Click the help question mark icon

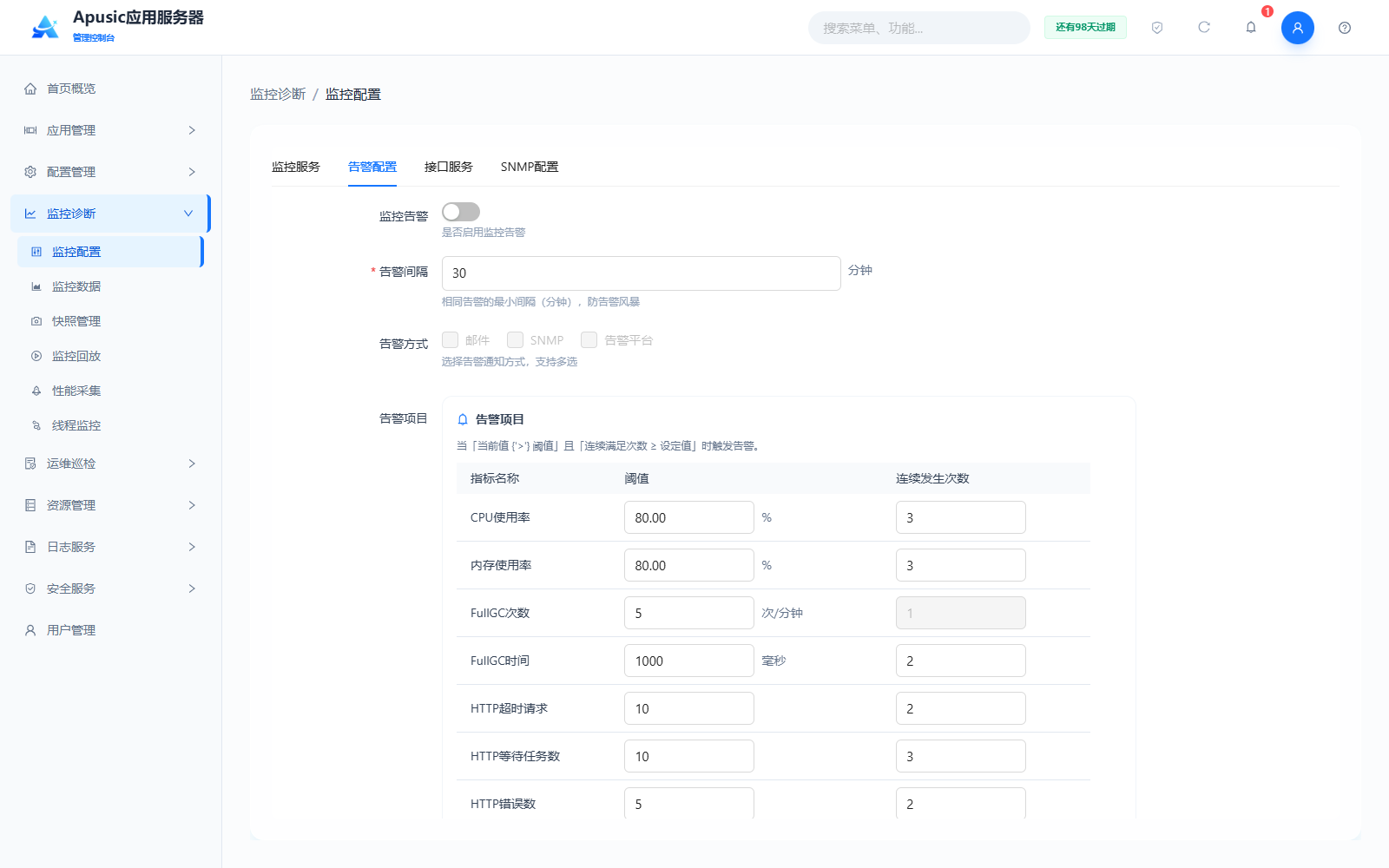point(1345,28)
